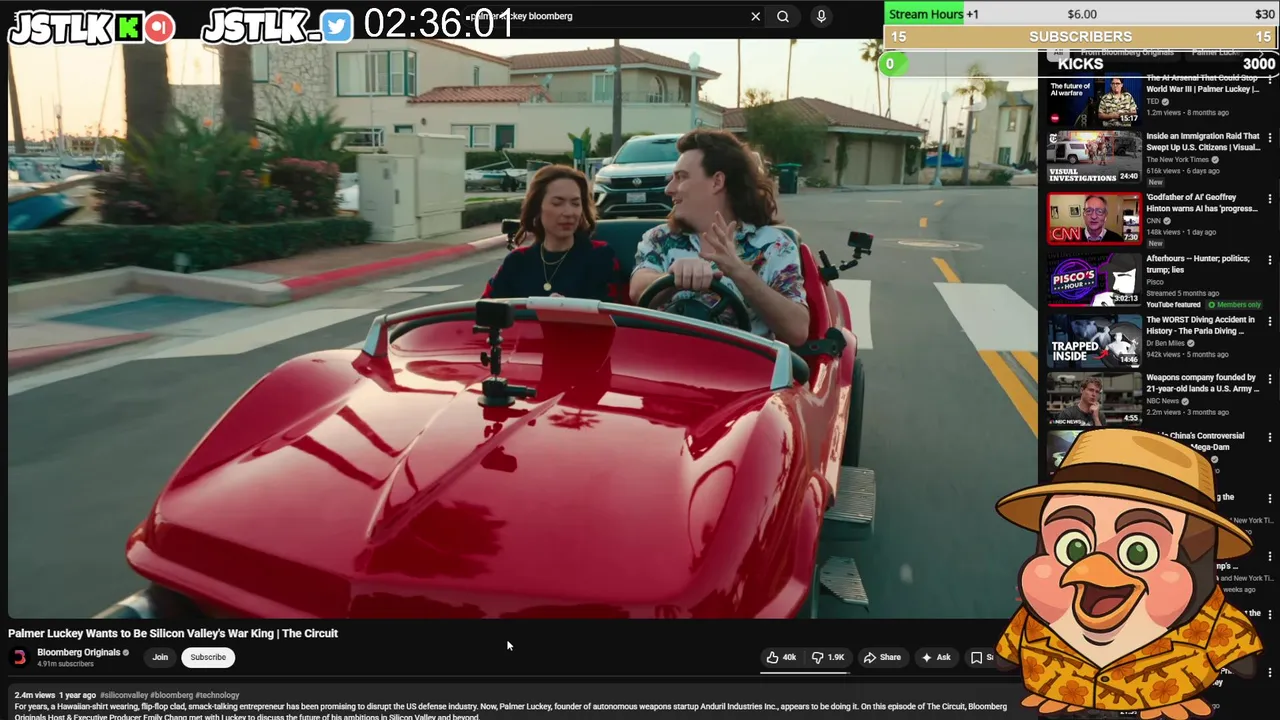The image size is (1280, 720).
Task: Click the Ask sparkle button
Action: [x=936, y=657]
